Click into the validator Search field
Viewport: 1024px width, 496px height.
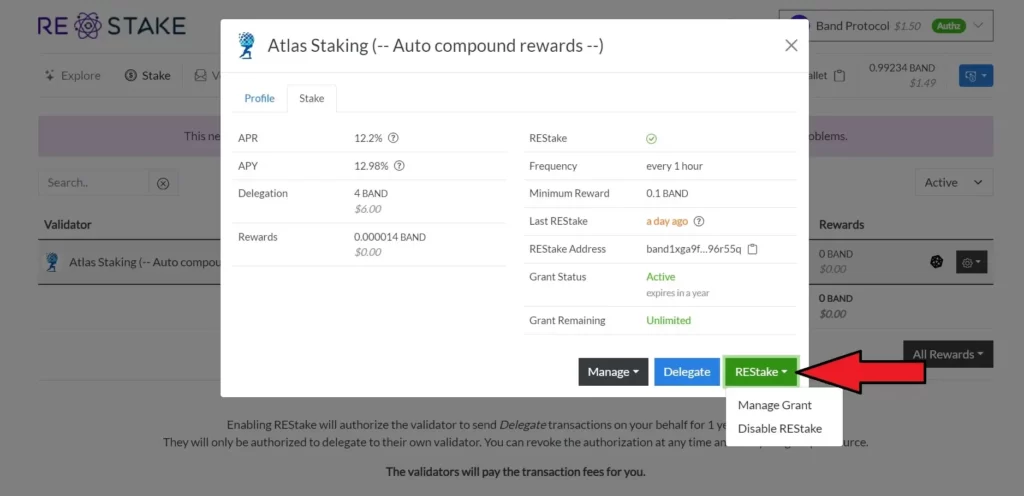point(94,183)
